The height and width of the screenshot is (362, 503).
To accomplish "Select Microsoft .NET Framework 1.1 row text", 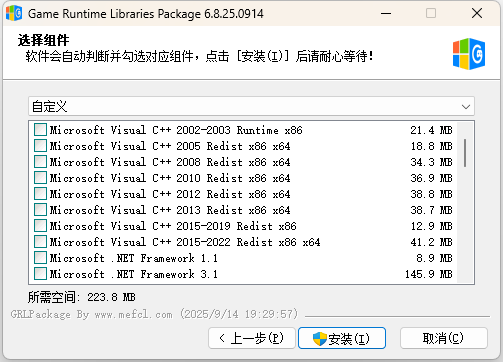I will coord(134,258).
